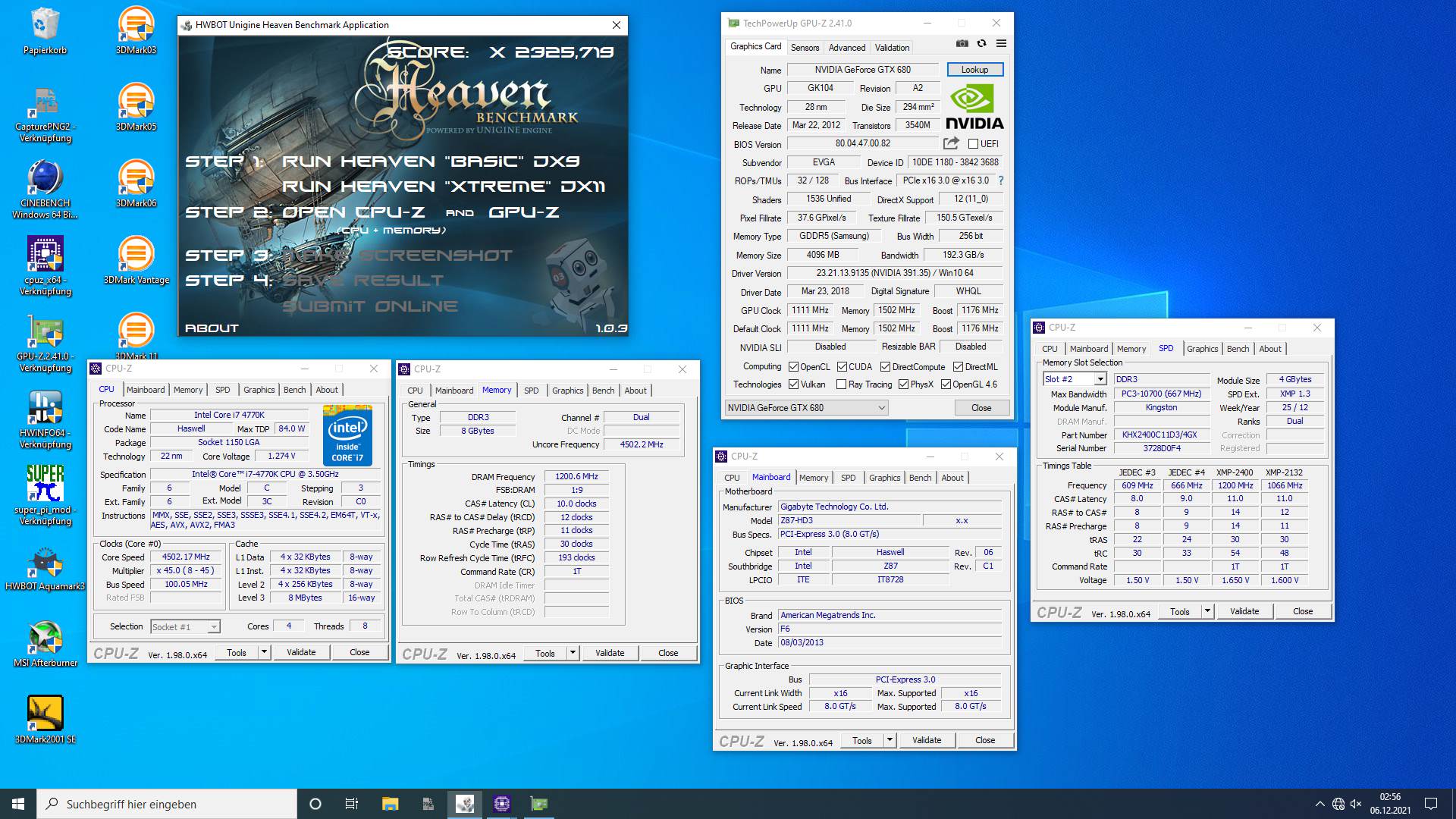Screen dimensions: 1456x819
Task: Toggle the Vulkan checkbox
Action: coord(793,384)
